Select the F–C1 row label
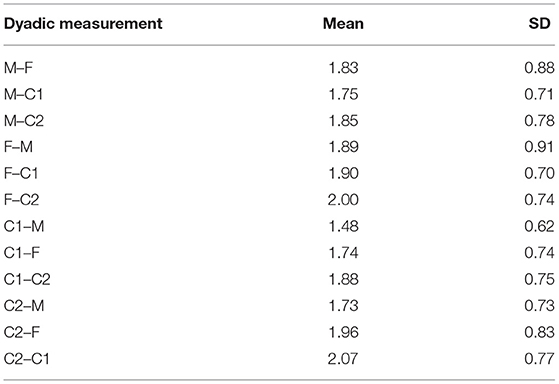 21,173
